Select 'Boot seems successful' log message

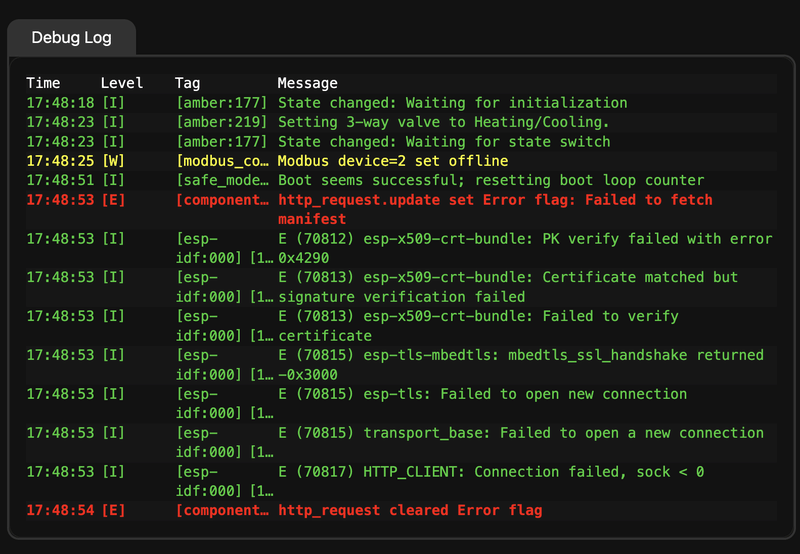pos(491,180)
